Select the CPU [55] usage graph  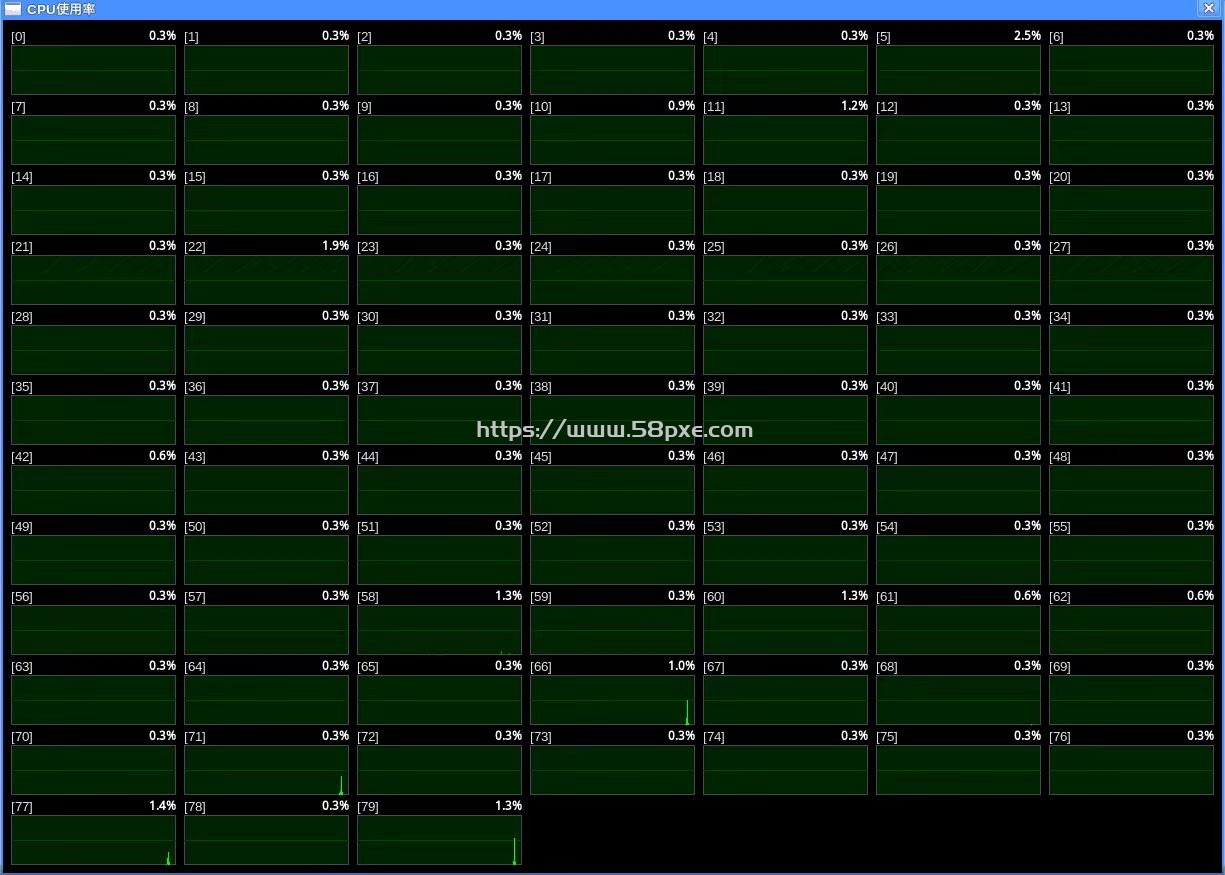[1131, 560]
